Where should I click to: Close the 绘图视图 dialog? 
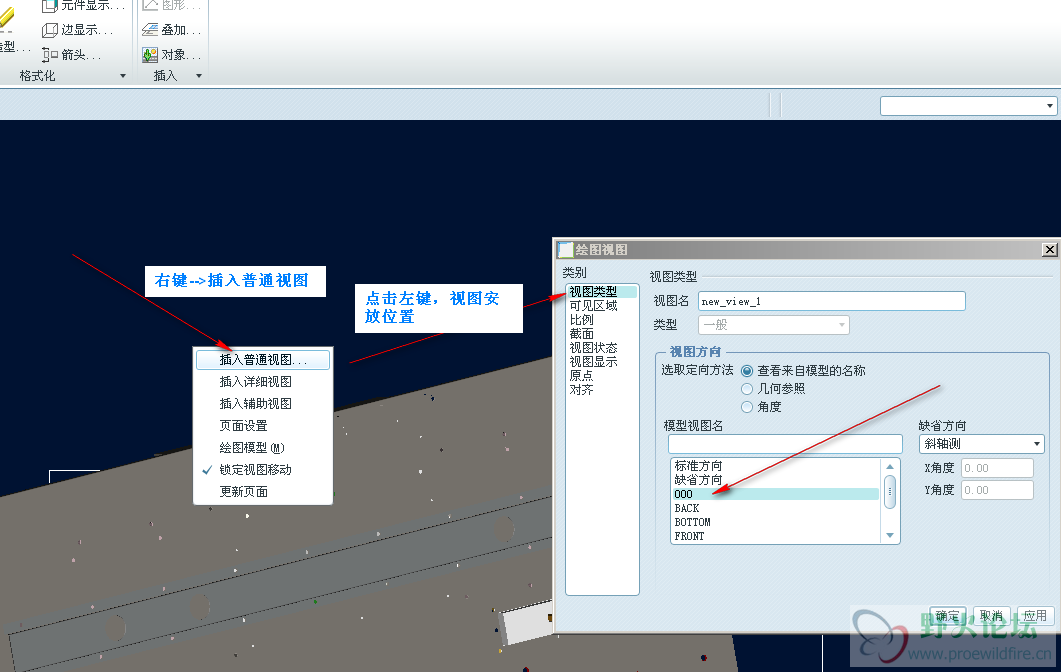pyautogui.click(x=1049, y=250)
